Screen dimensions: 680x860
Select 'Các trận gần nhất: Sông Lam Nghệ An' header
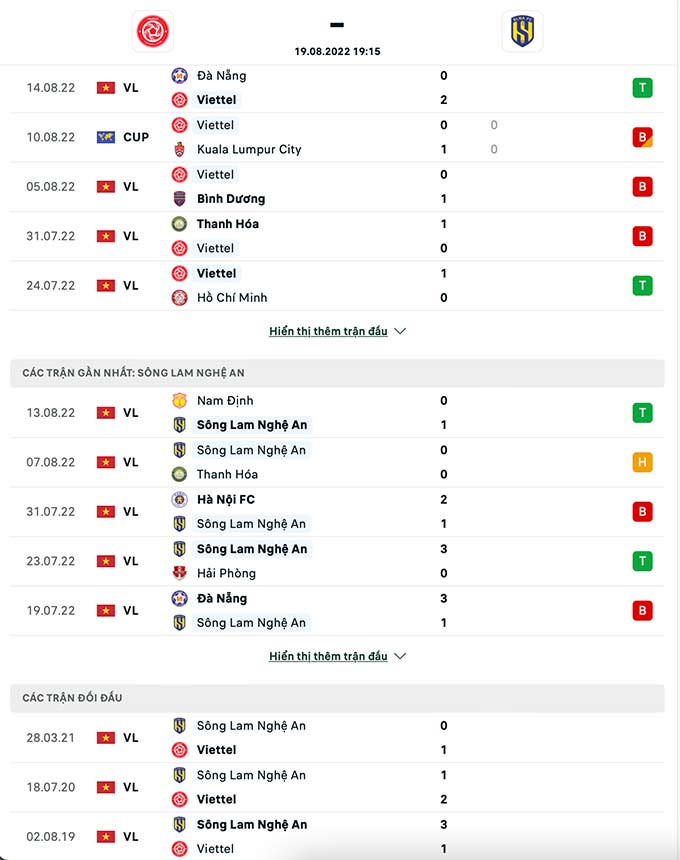pyautogui.click(x=133, y=373)
